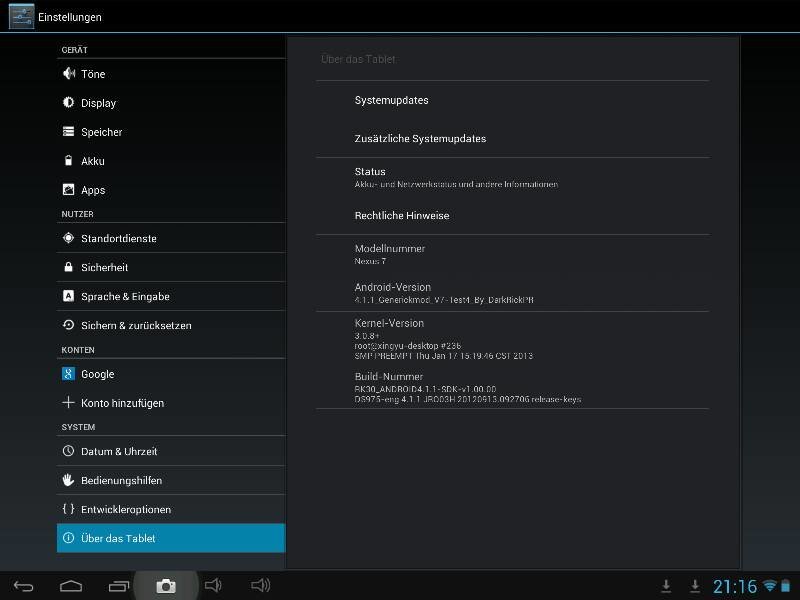This screenshot has width=800, height=600.
Task: Tap the Modellnummer Nexus 7 entry
Action: click(x=512, y=254)
